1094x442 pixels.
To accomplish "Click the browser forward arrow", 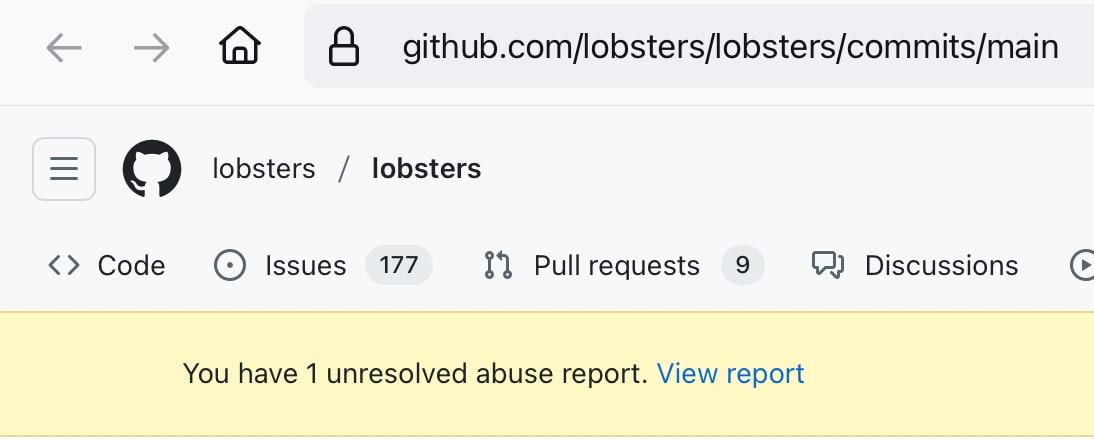I will (x=151, y=48).
